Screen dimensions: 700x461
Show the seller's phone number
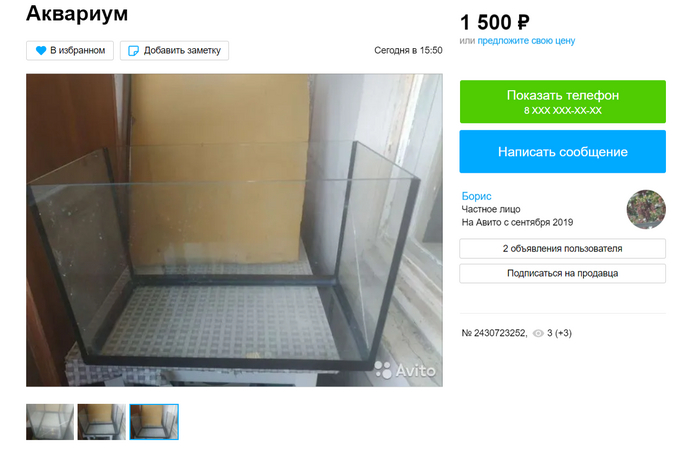pos(562,102)
